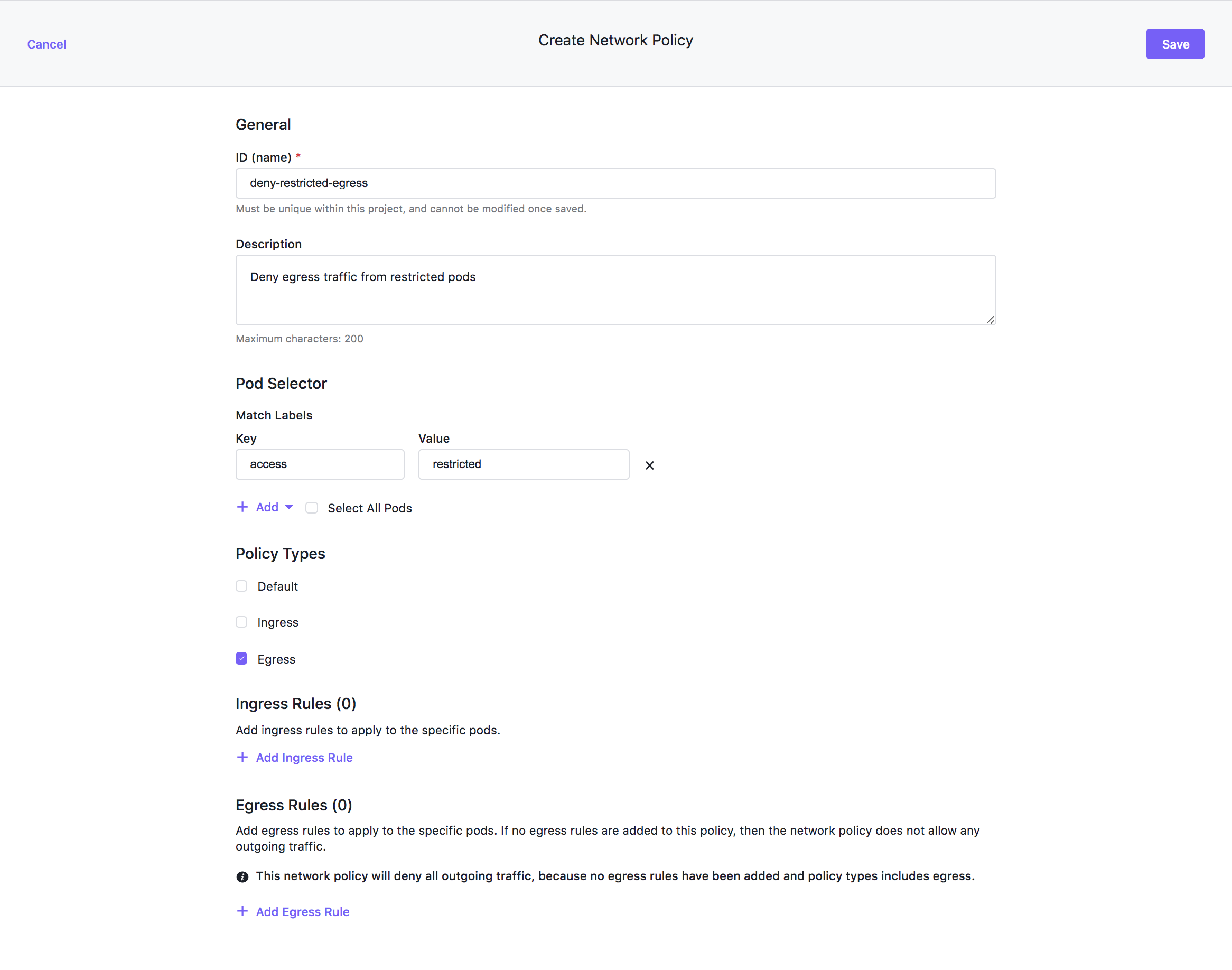Click the plus icon beside Add
The image size is (1232, 970).
242,507
